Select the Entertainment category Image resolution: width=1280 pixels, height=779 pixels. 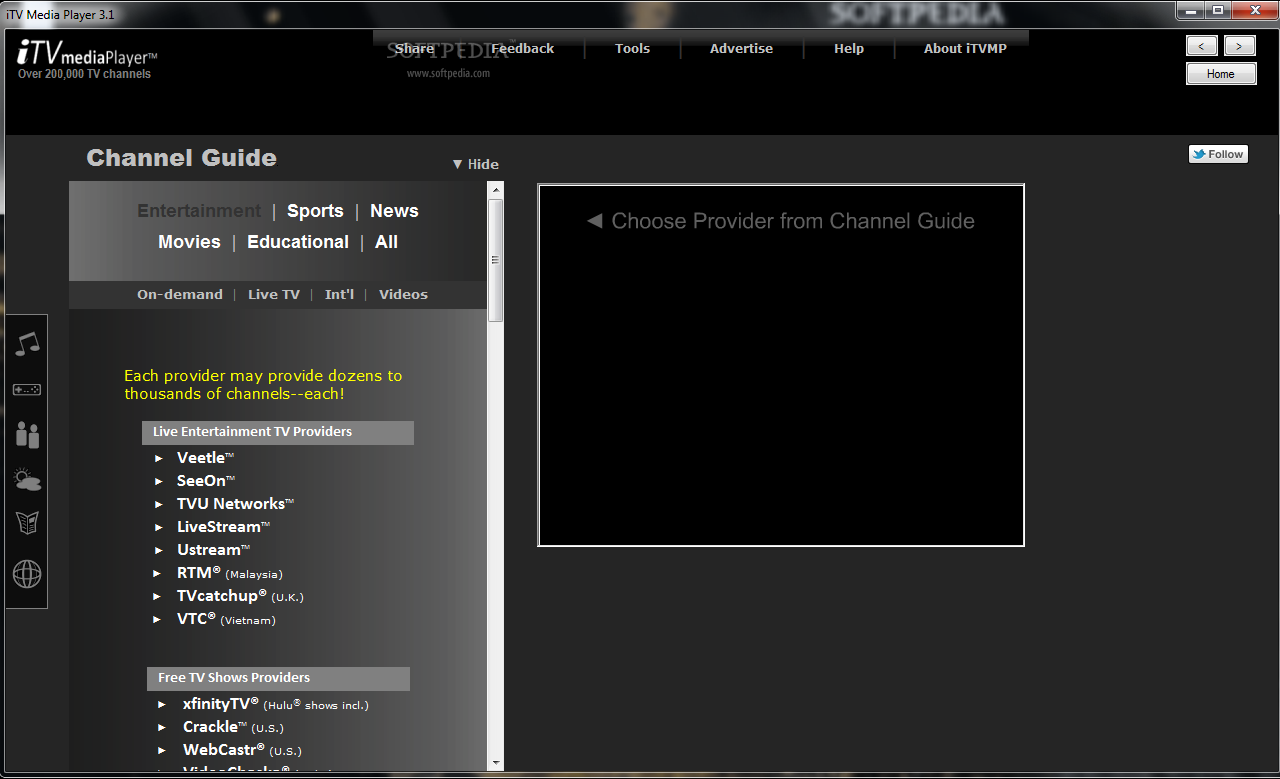[x=199, y=211]
